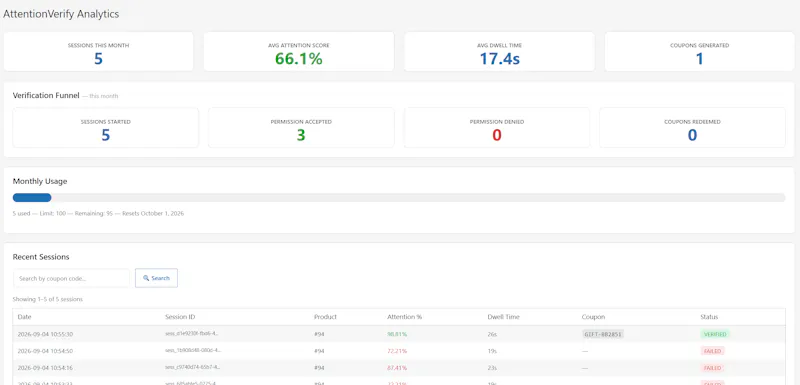
Task: Click the Permission Accepted count 3
Action: click(x=301, y=135)
